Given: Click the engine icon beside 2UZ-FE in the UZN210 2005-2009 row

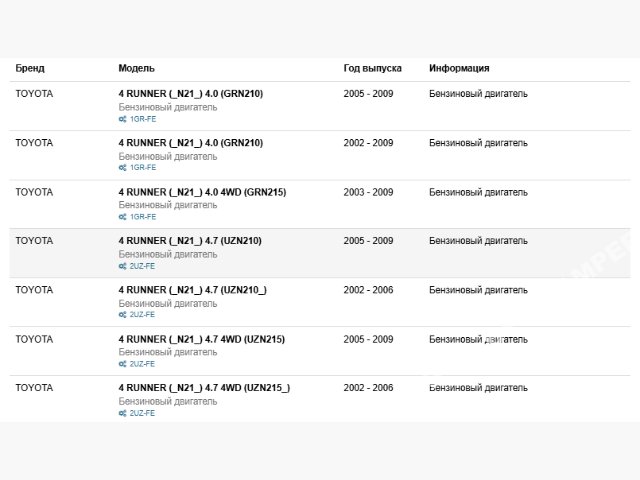Looking at the screenshot, I should pyautogui.click(x=122, y=266).
